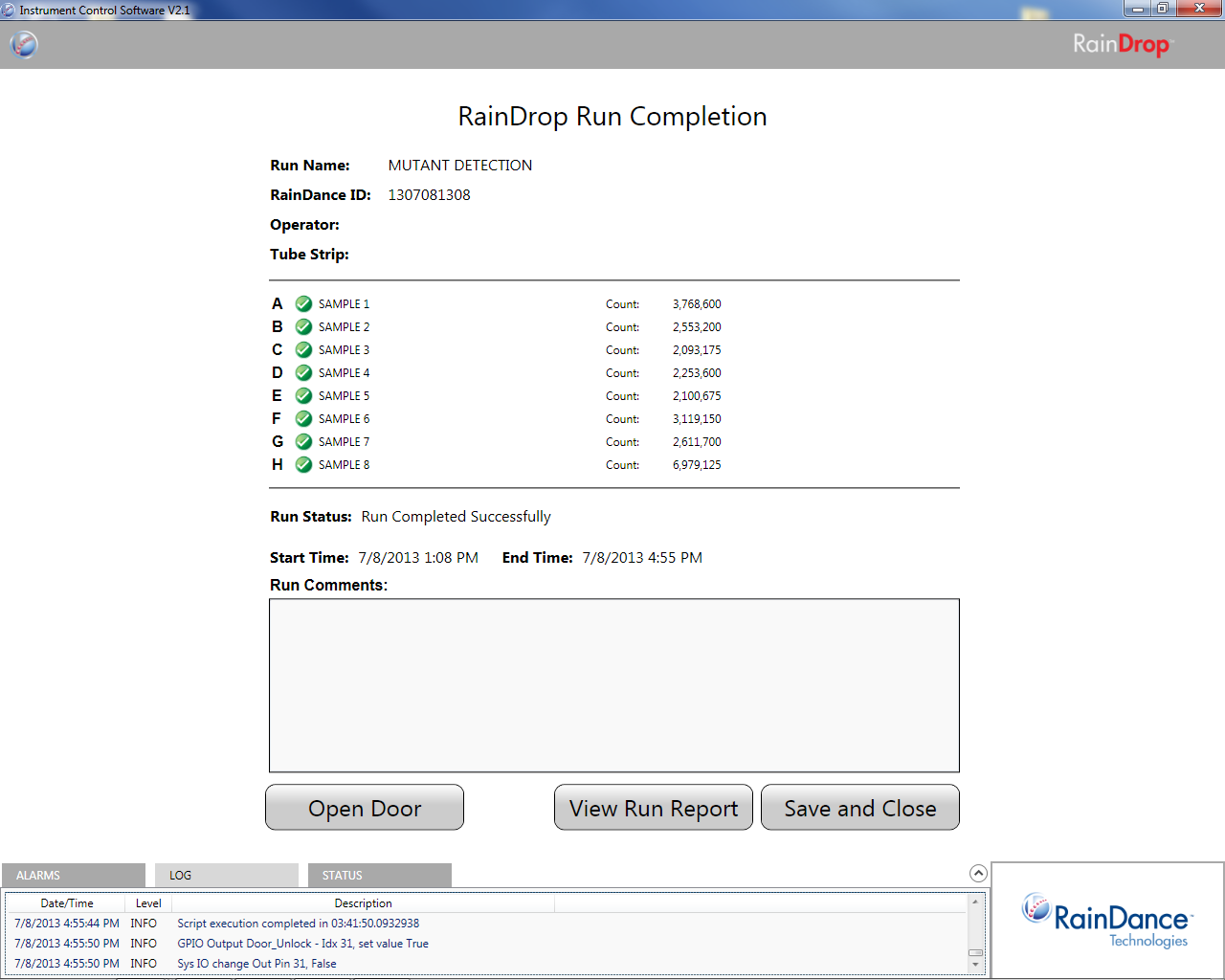
Task: Click Save and Close
Action: click(859, 809)
